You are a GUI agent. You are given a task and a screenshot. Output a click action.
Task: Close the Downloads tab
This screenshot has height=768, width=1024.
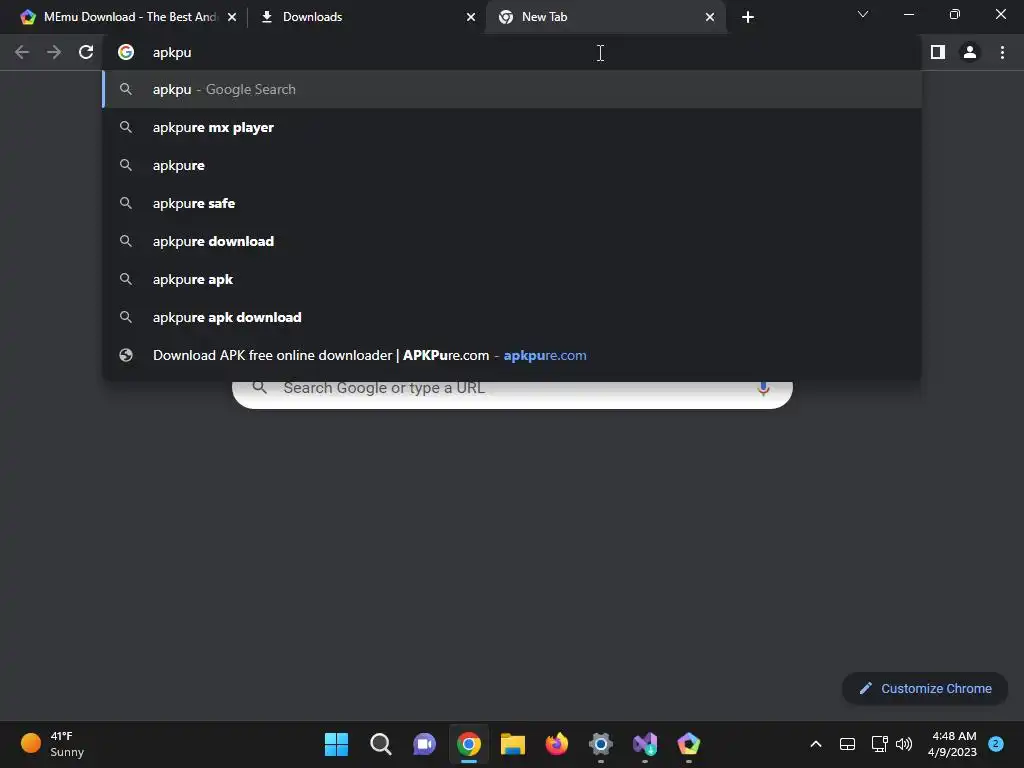click(471, 17)
